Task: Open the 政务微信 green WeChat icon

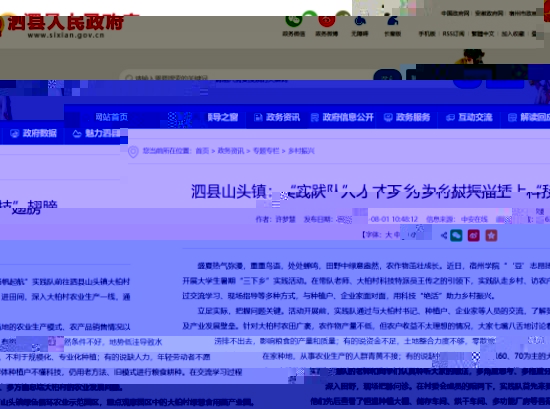Action: coord(294,20)
